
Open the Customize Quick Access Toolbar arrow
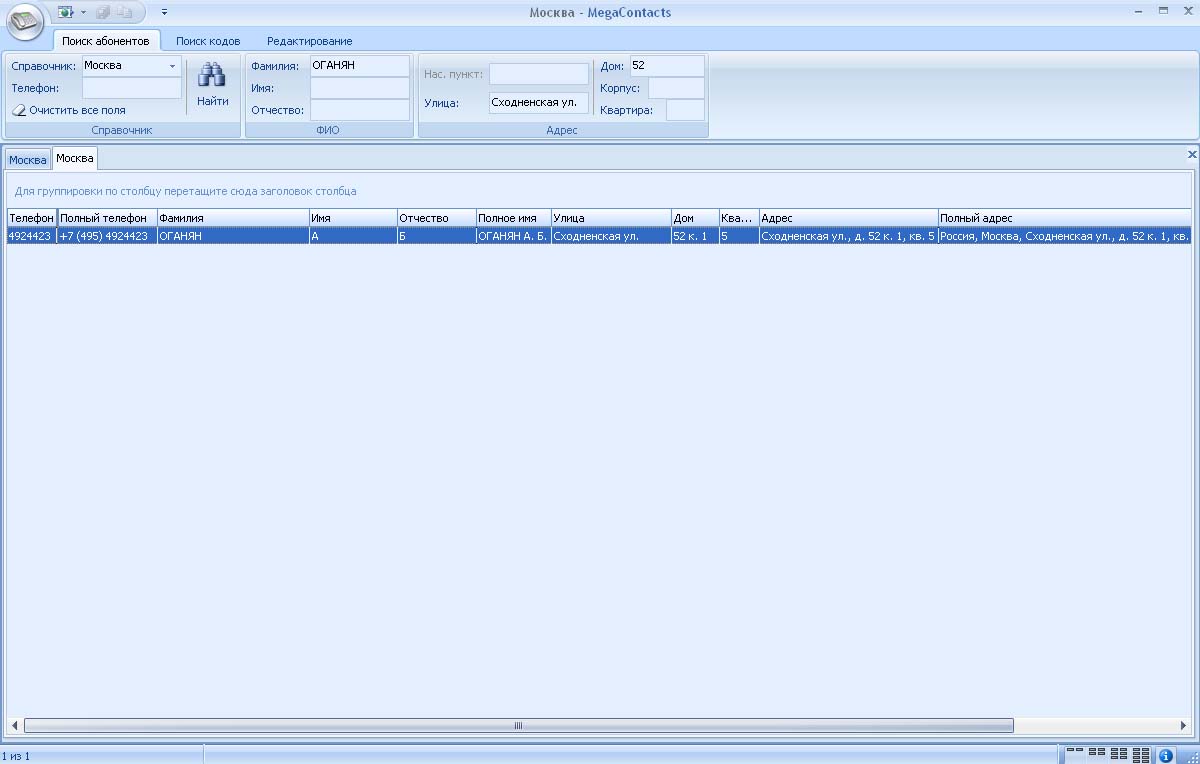coord(164,12)
